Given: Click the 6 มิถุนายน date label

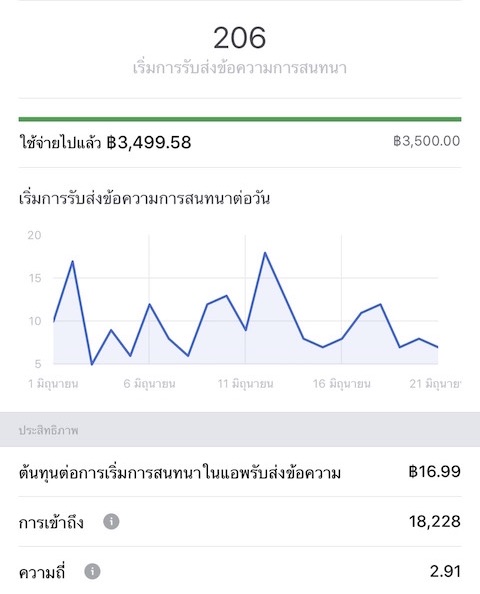Looking at the screenshot, I should coord(149,384).
